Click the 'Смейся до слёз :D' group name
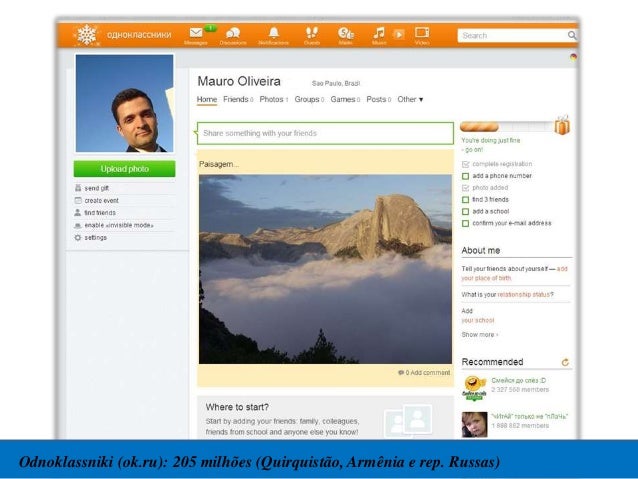The width and height of the screenshot is (638, 479). 518,380
